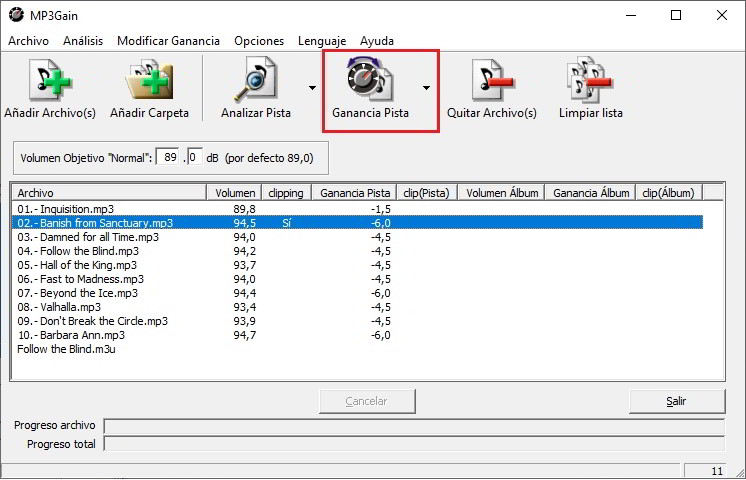This screenshot has height=480, width=746.
Task: Click the MP3Gain title bar app icon
Action: click(x=16, y=15)
